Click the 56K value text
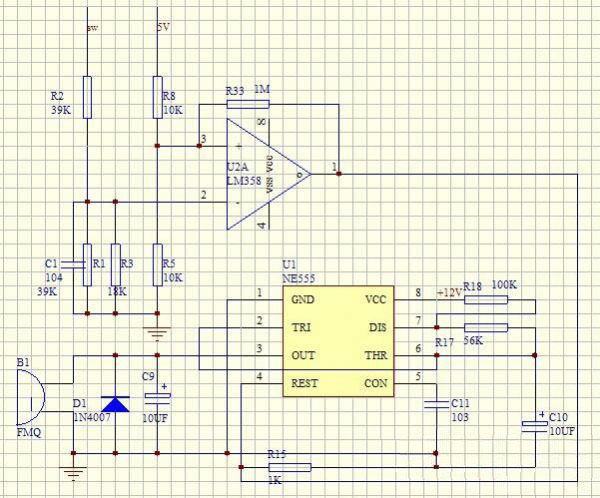Image resolution: width=600 pixels, height=498 pixels. (474, 340)
